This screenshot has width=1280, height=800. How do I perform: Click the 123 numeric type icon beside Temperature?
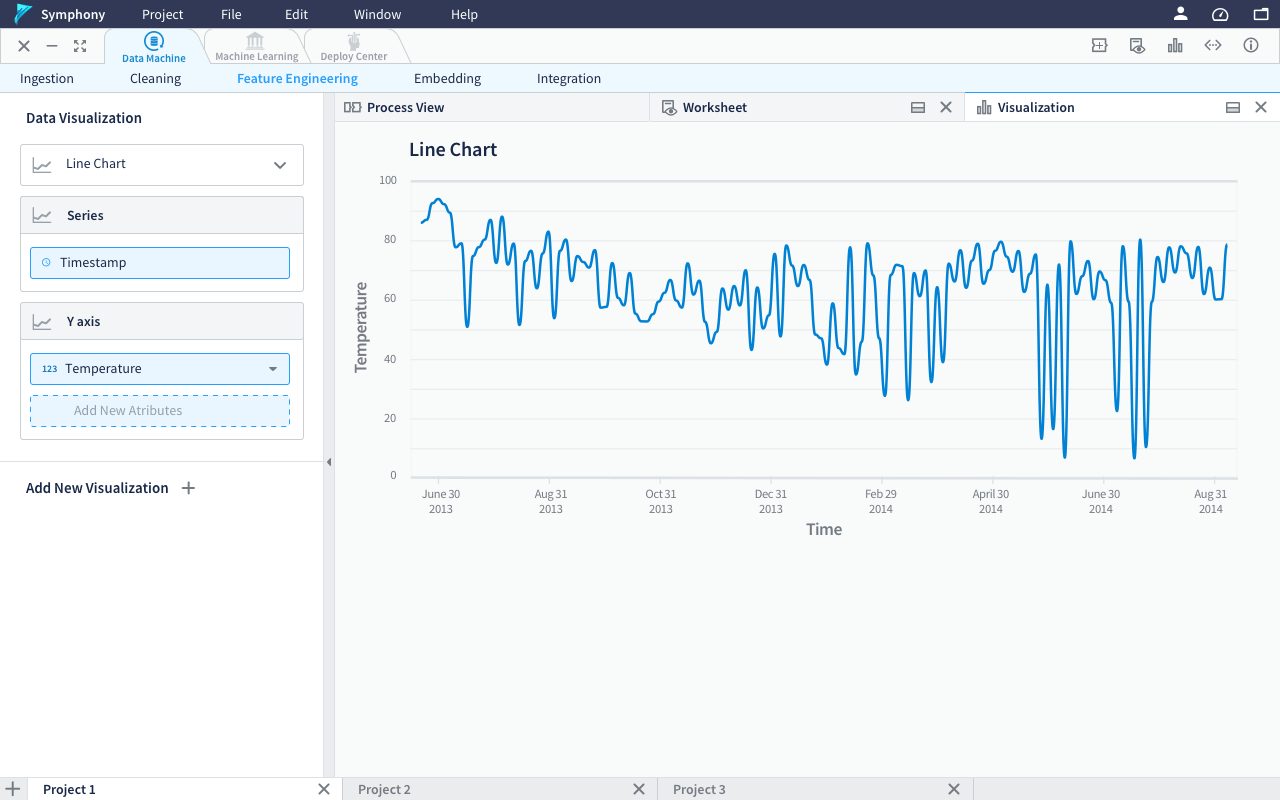pos(50,369)
